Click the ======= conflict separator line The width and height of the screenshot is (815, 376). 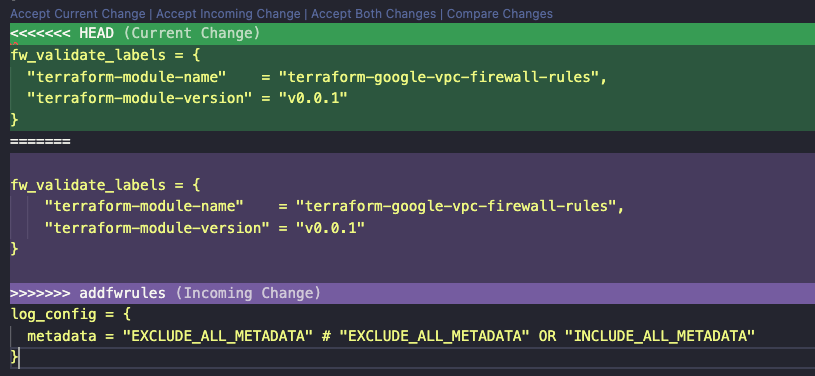(40, 141)
